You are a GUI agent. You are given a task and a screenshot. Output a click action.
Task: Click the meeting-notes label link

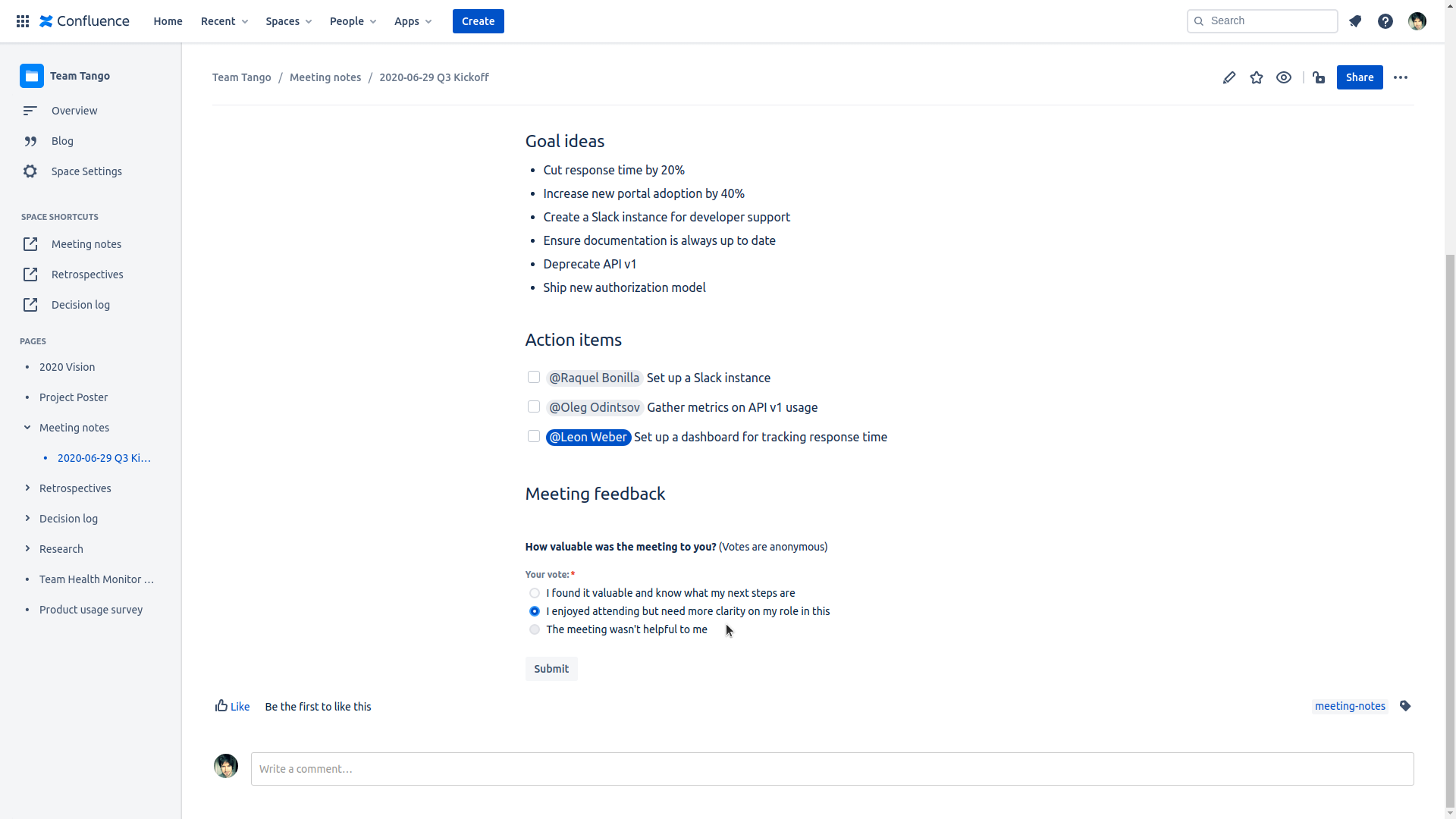(x=1350, y=706)
